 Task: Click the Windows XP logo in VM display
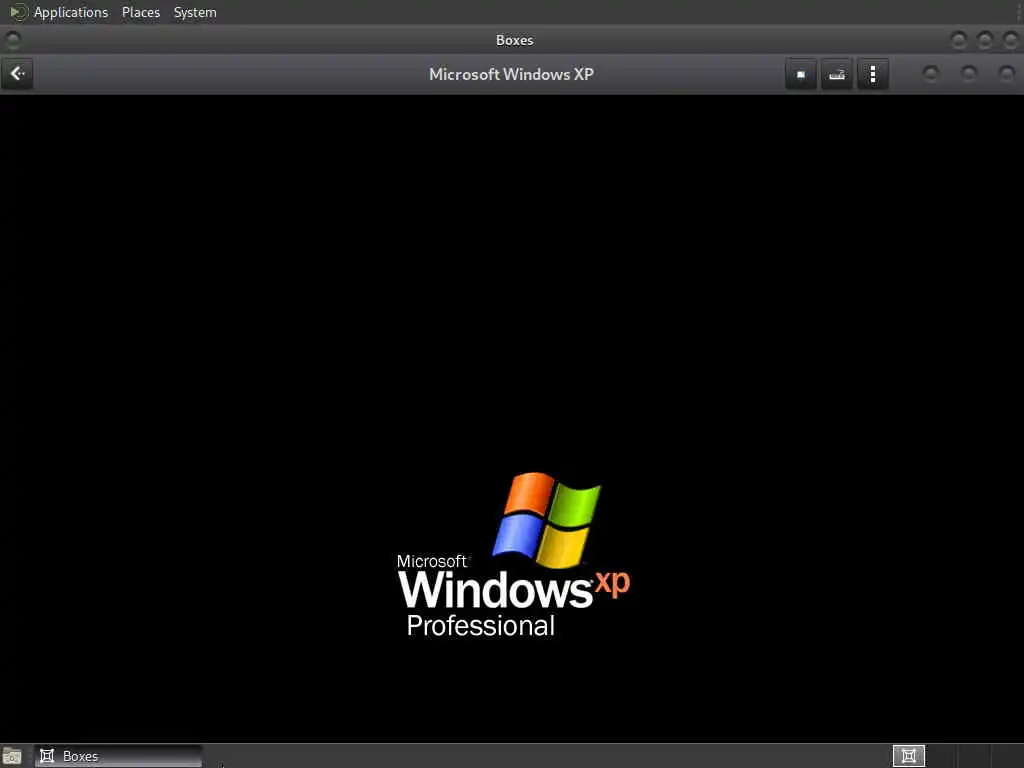[513, 554]
